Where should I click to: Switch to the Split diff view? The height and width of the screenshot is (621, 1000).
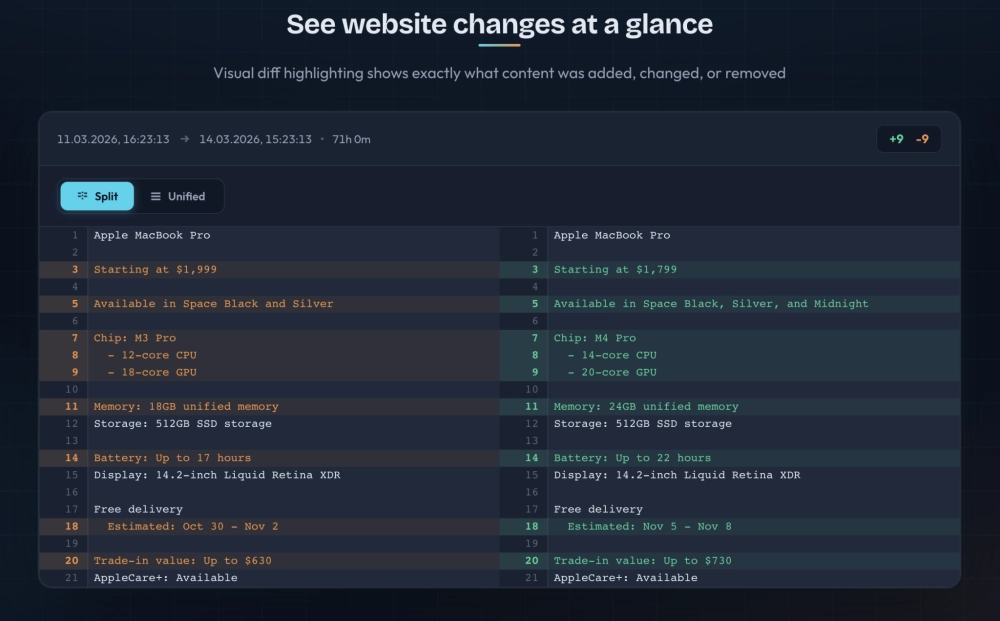coord(97,196)
